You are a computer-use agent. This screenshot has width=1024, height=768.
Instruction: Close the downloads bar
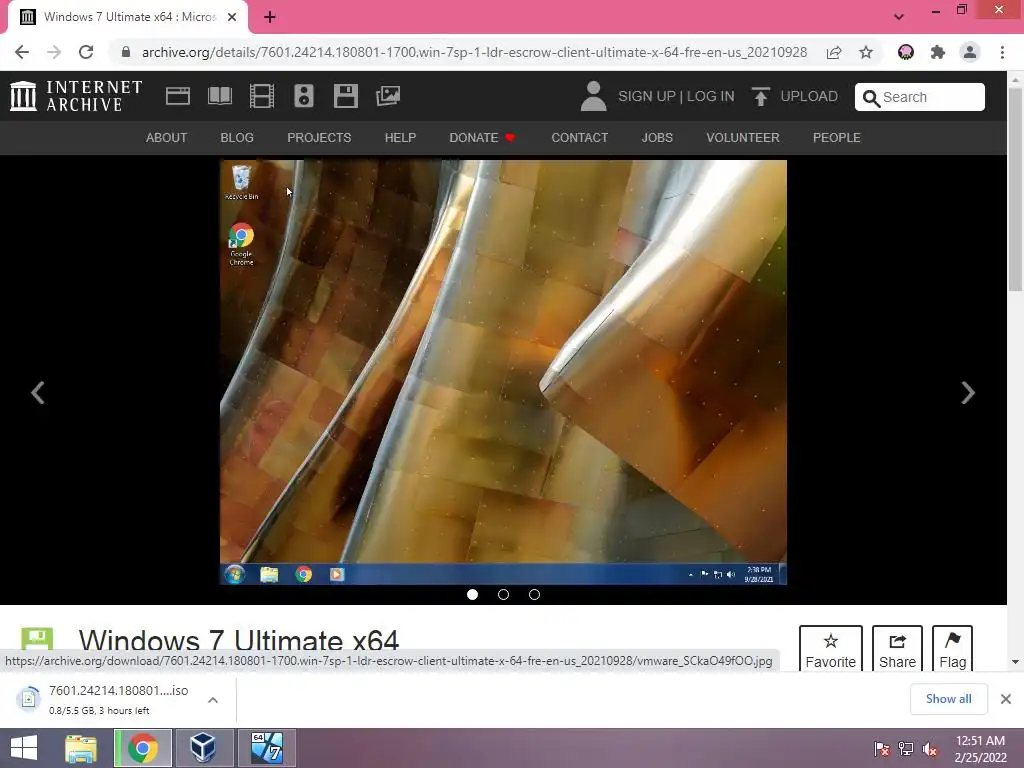click(x=1006, y=699)
